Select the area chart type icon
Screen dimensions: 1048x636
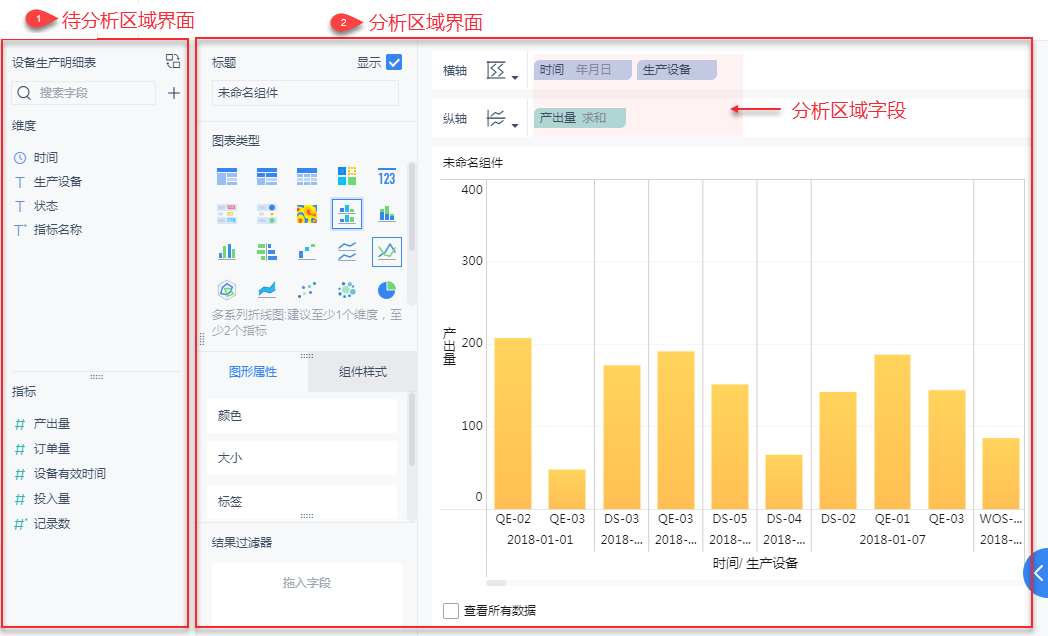click(267, 290)
